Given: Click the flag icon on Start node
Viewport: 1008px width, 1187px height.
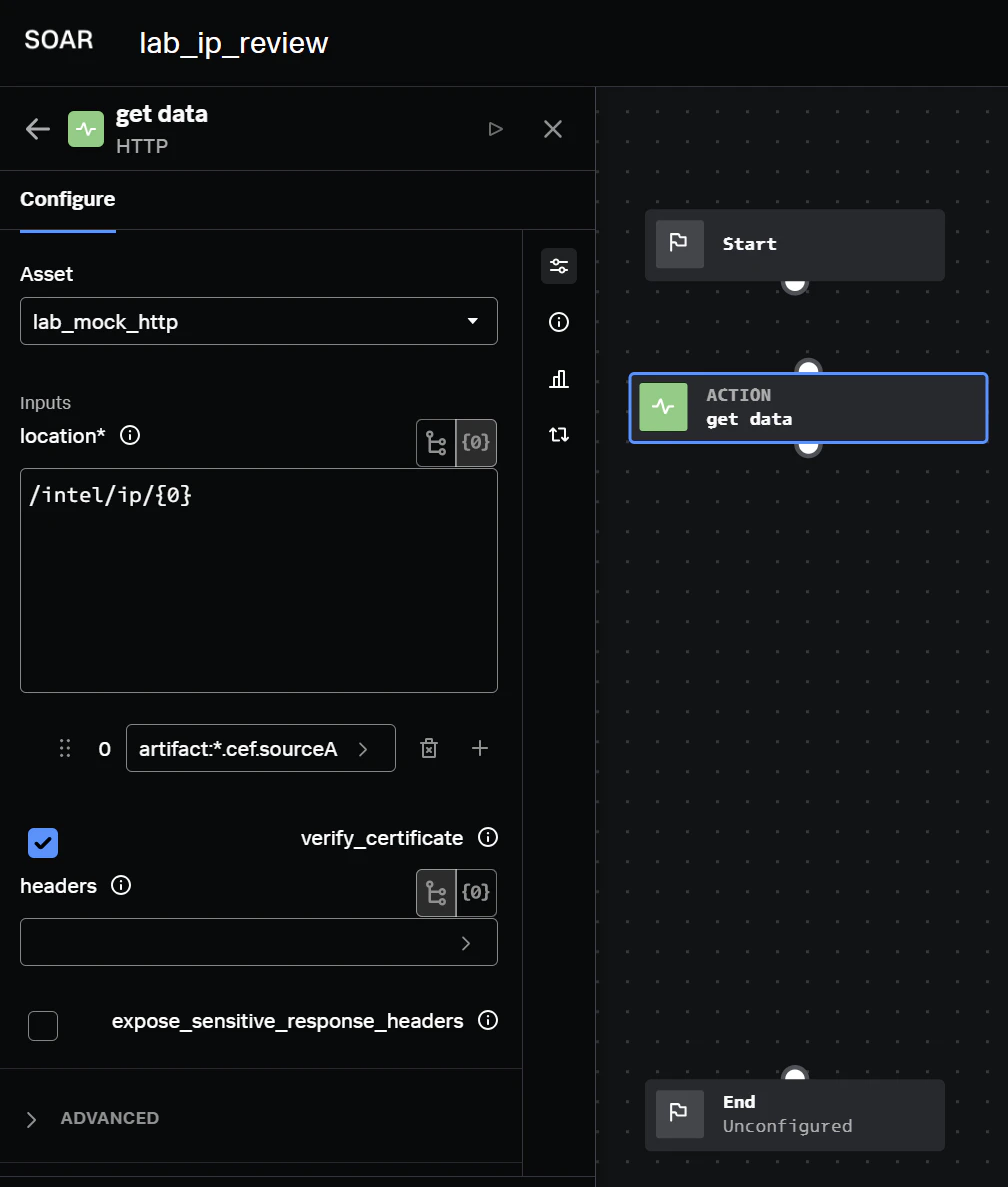Looking at the screenshot, I should click(680, 245).
